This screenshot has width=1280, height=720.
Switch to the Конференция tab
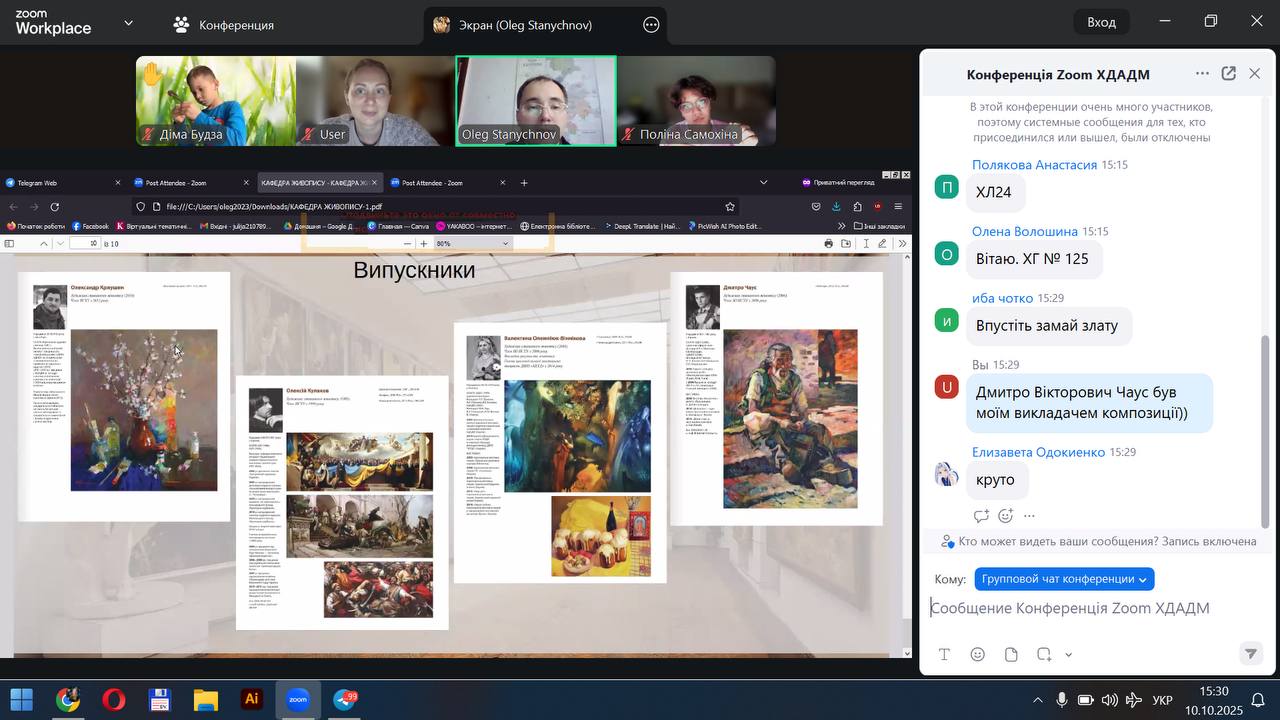tap(224, 25)
